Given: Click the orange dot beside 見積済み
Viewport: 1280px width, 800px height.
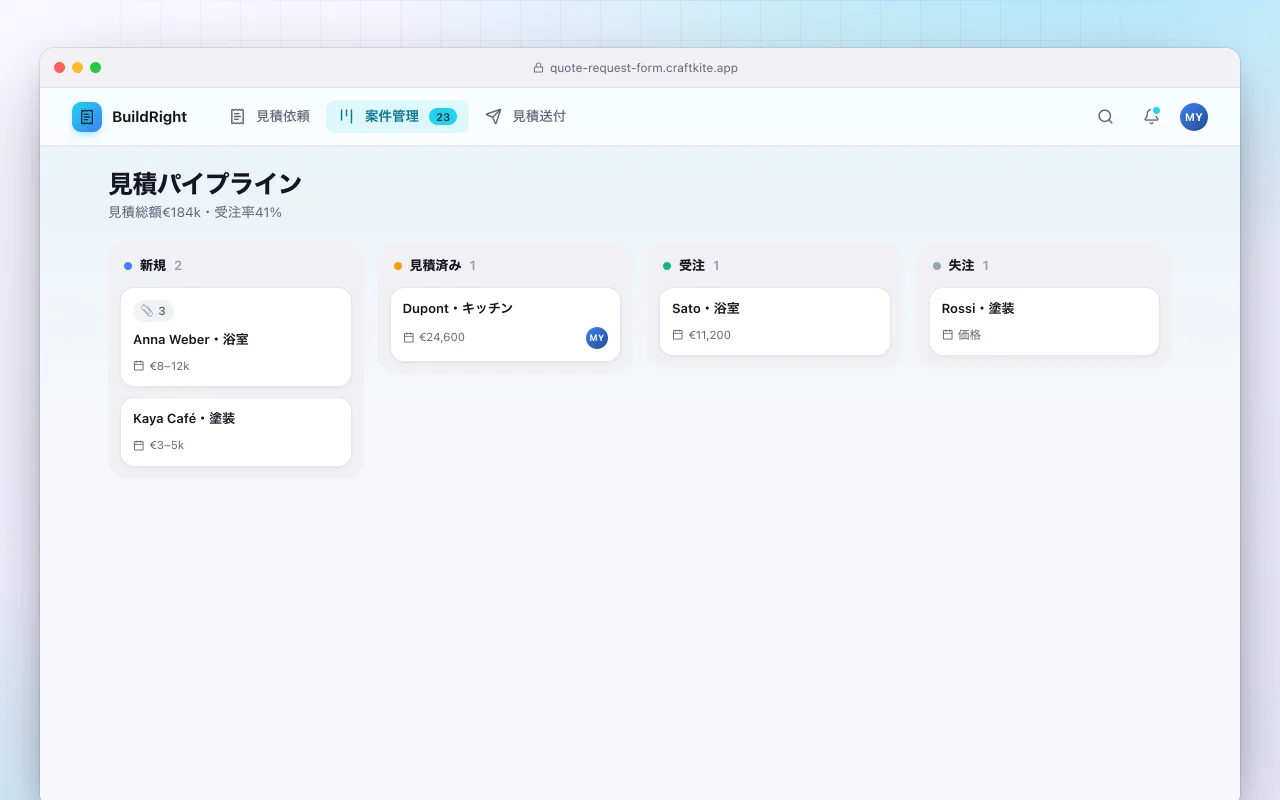Looking at the screenshot, I should (398, 266).
